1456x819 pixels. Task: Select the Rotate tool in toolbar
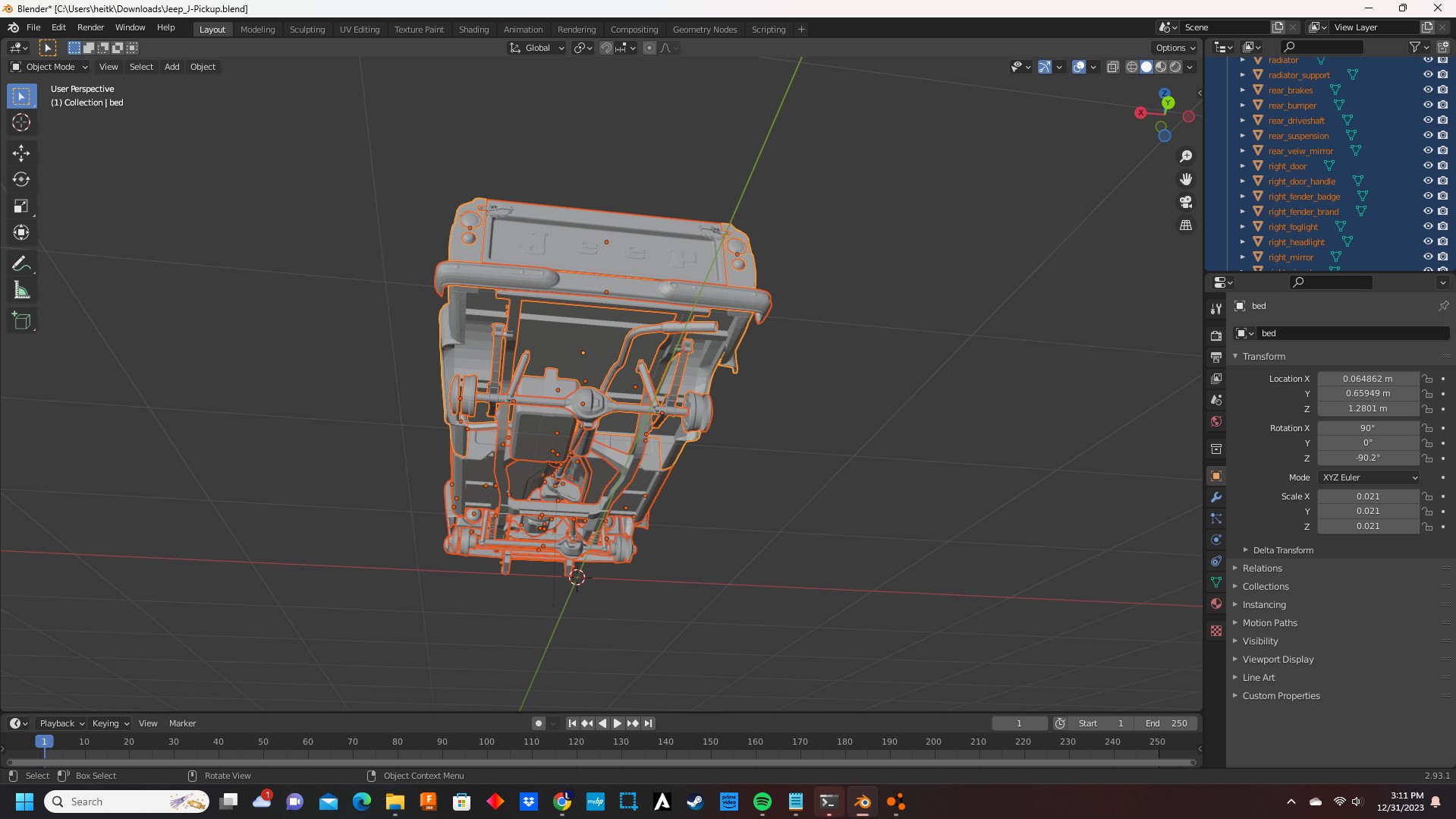point(21,180)
